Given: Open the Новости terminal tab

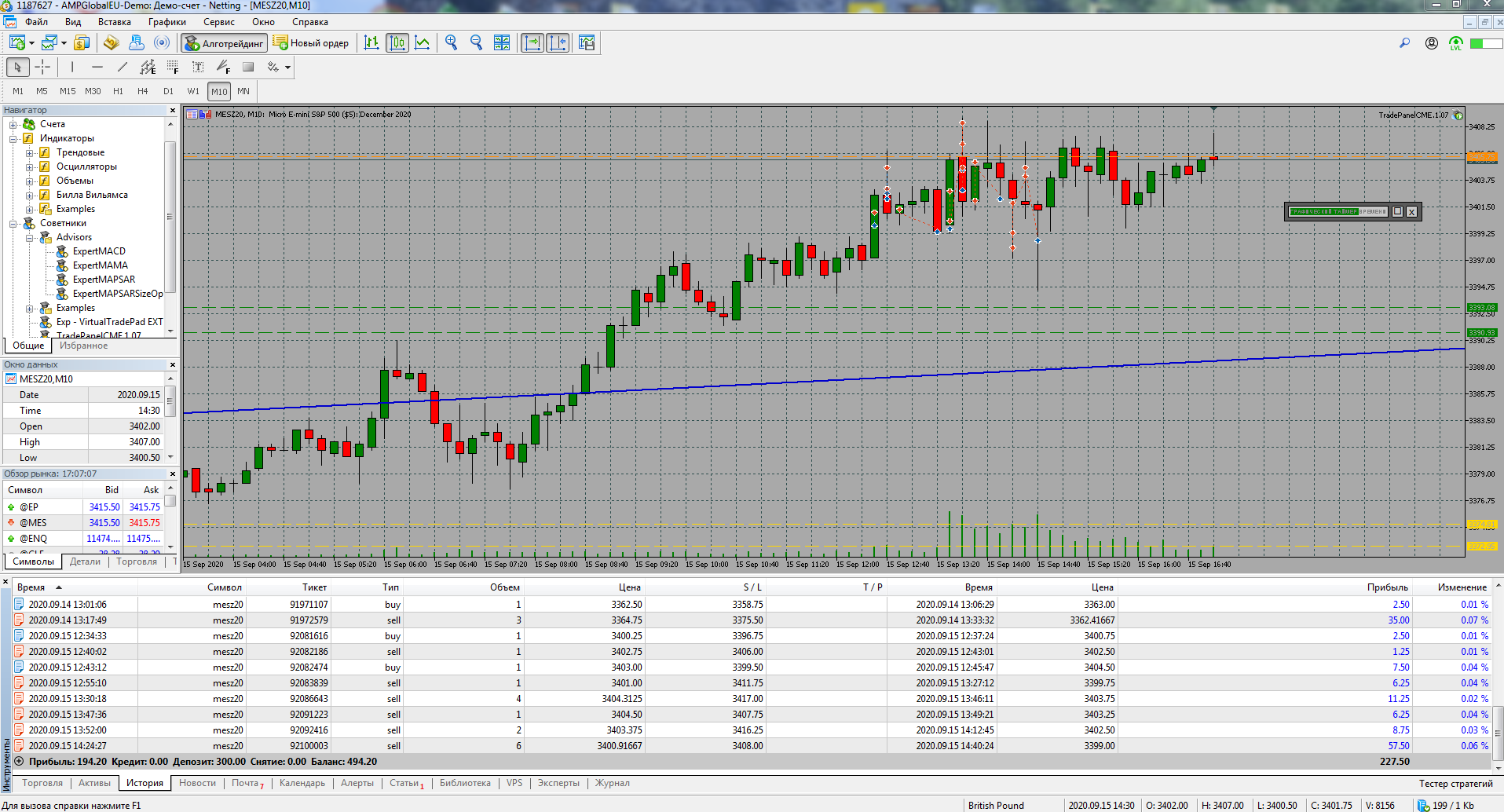Looking at the screenshot, I should (197, 783).
